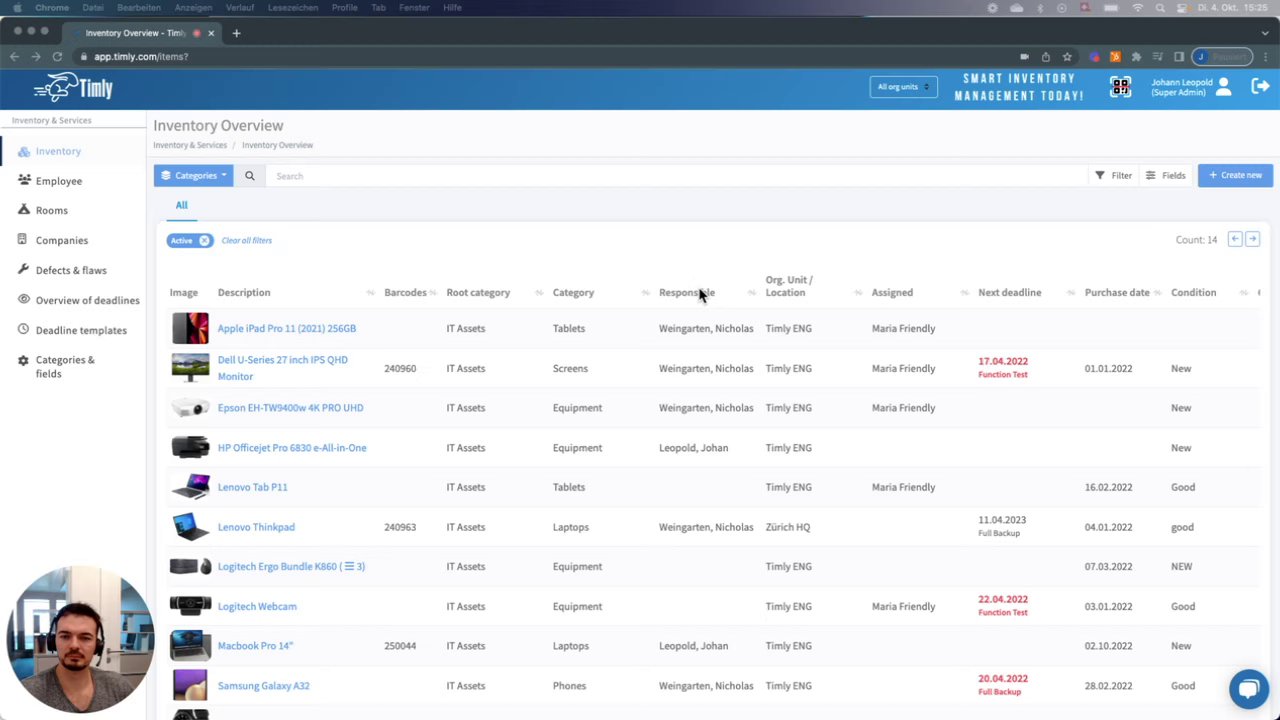Viewport: 1280px width, 720px height.
Task: Click the Create new button
Action: (1235, 176)
